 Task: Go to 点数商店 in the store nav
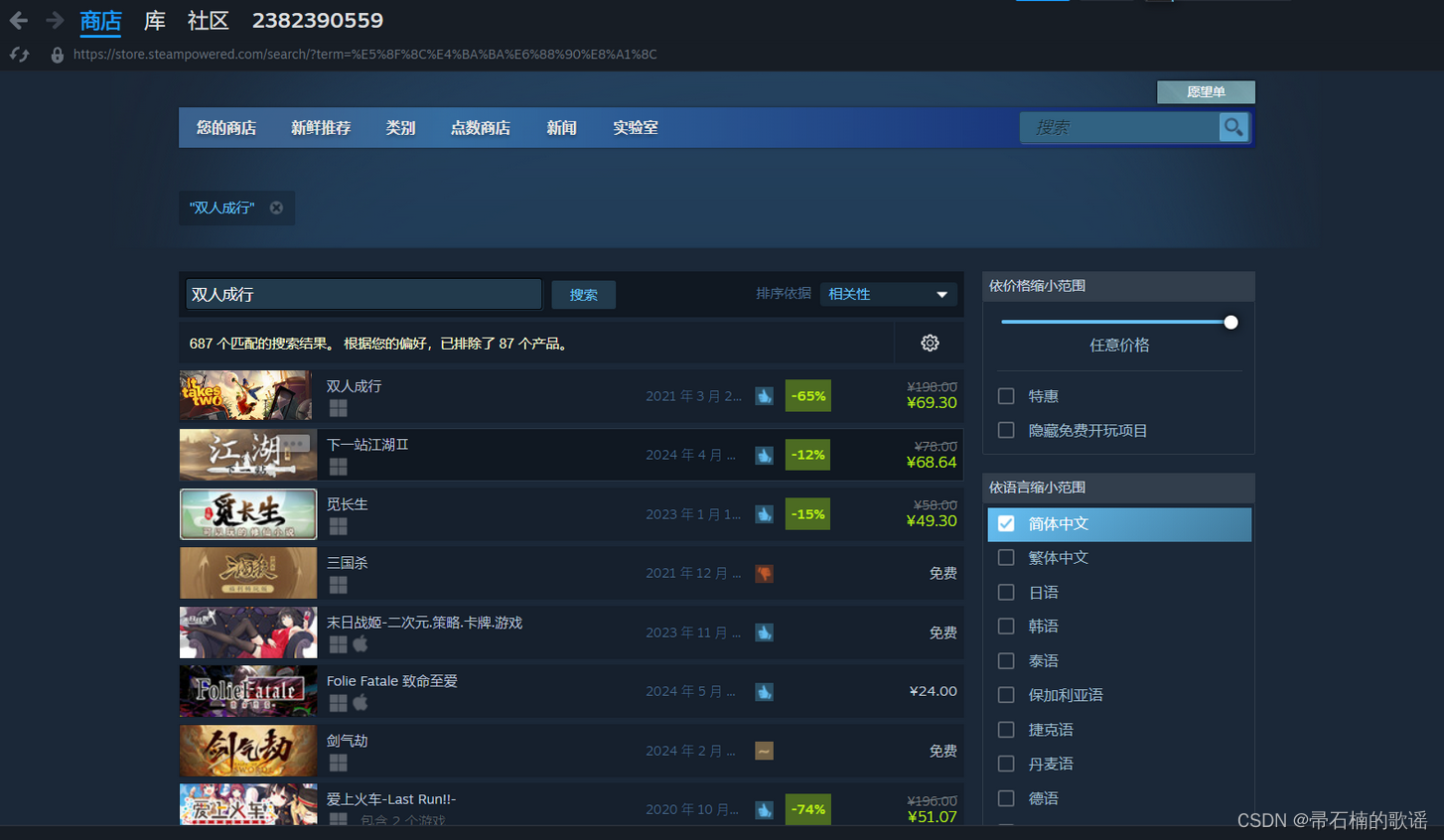[481, 128]
